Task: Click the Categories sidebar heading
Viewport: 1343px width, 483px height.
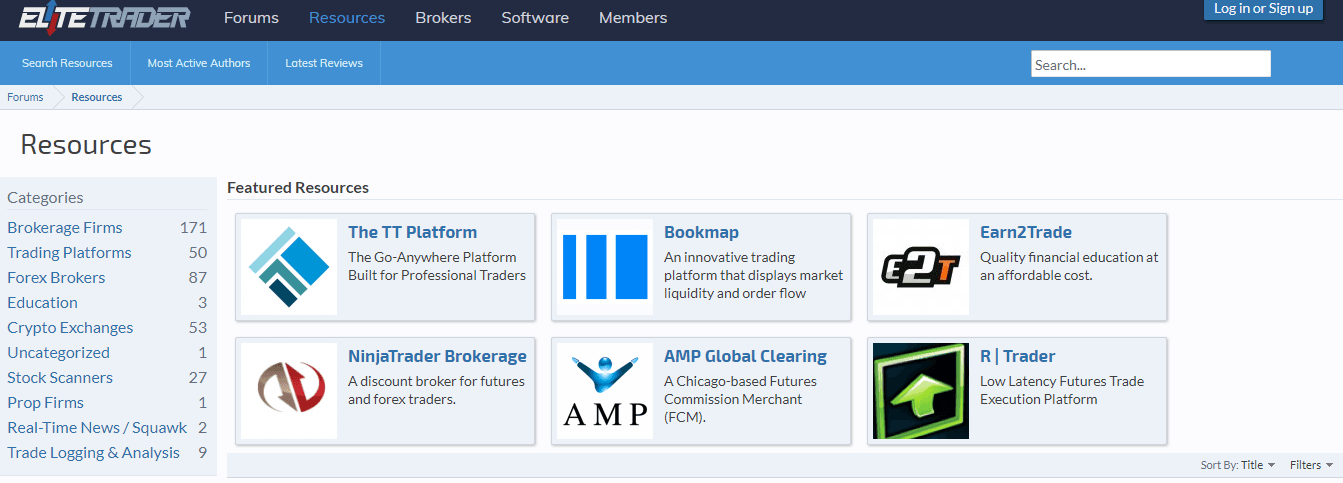Action: [x=45, y=197]
